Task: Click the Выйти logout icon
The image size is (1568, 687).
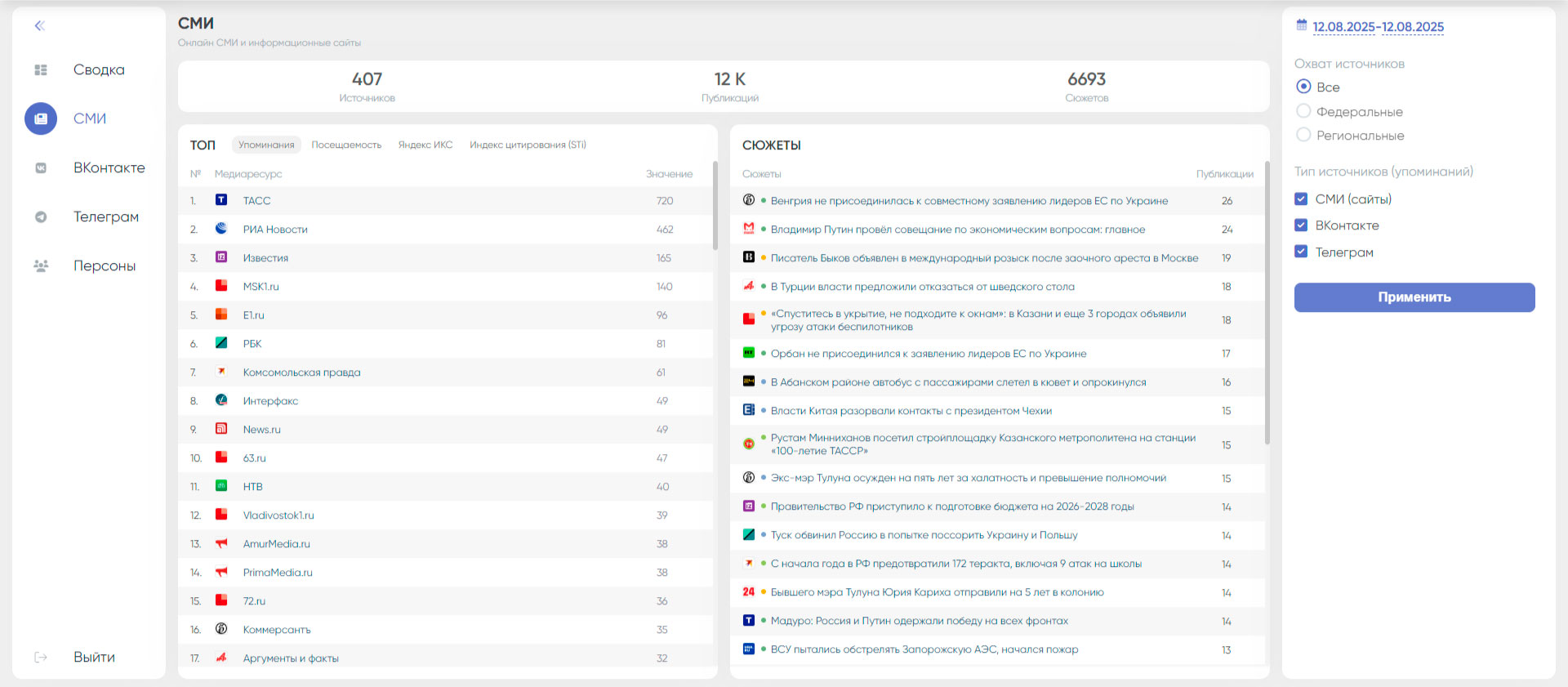Action: point(41,658)
